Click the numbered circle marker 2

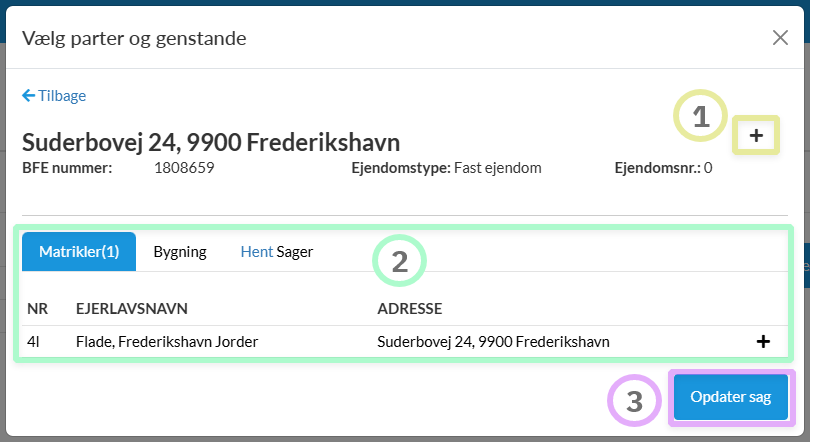tap(399, 262)
